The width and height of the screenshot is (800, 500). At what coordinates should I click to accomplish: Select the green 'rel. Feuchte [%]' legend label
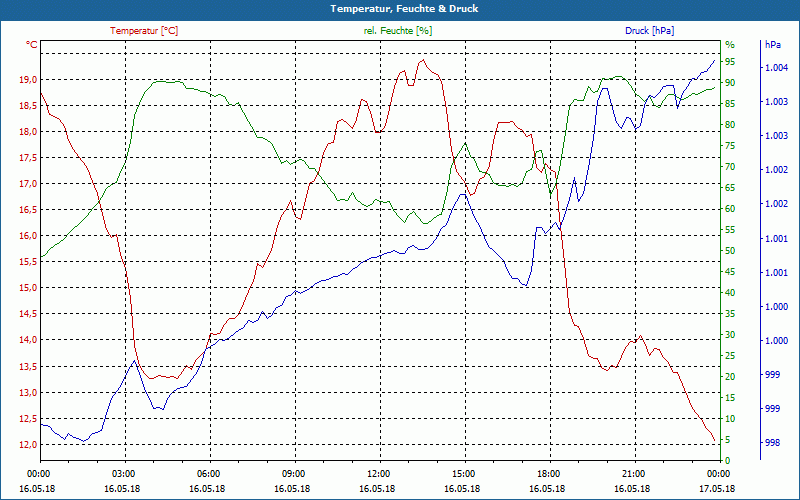pyautogui.click(x=397, y=31)
